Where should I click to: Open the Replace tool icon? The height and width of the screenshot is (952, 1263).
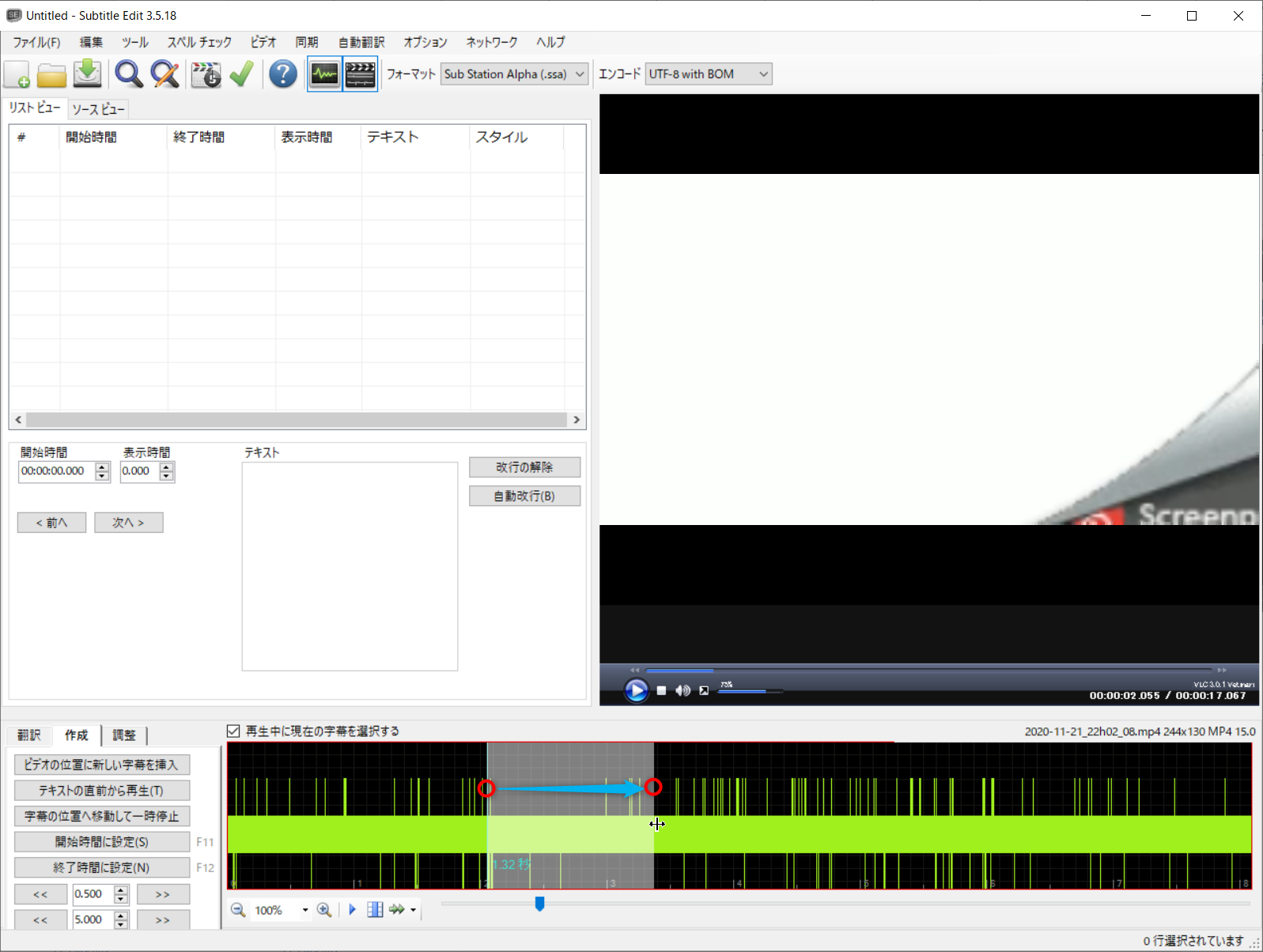click(x=165, y=74)
